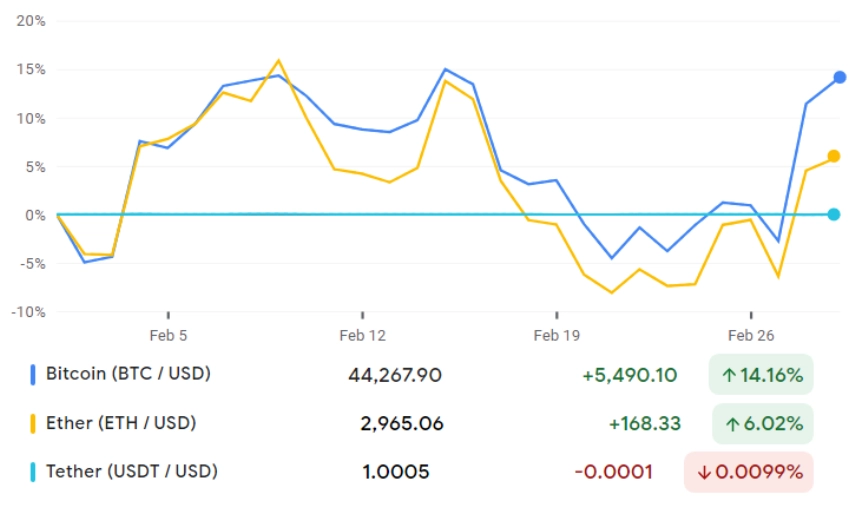Click the 15% y-axis label
Viewport: 868px width, 507px height.
[x=31, y=70]
